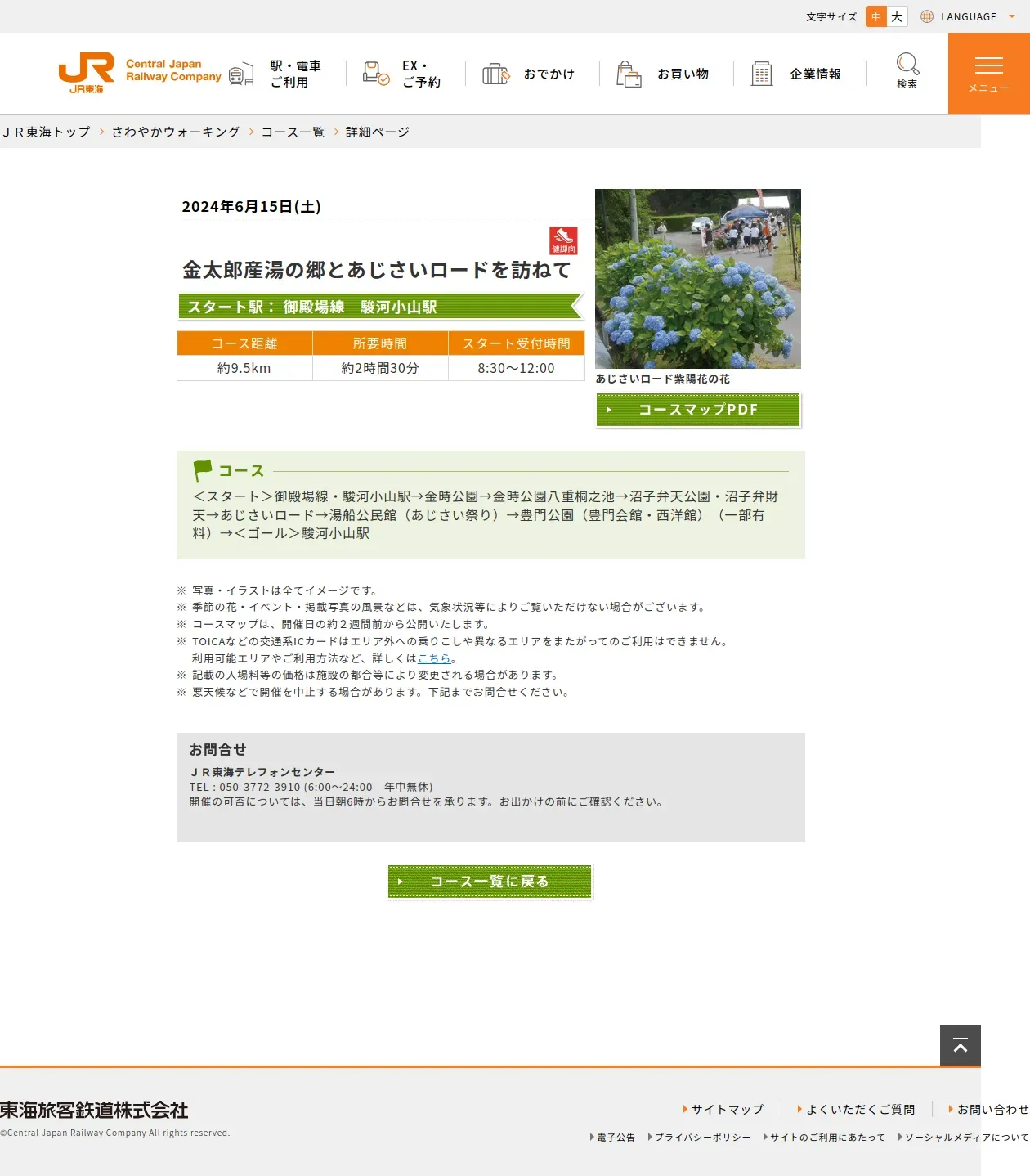
Task: Click the 約9.5km distance cell
Action: coord(244,368)
